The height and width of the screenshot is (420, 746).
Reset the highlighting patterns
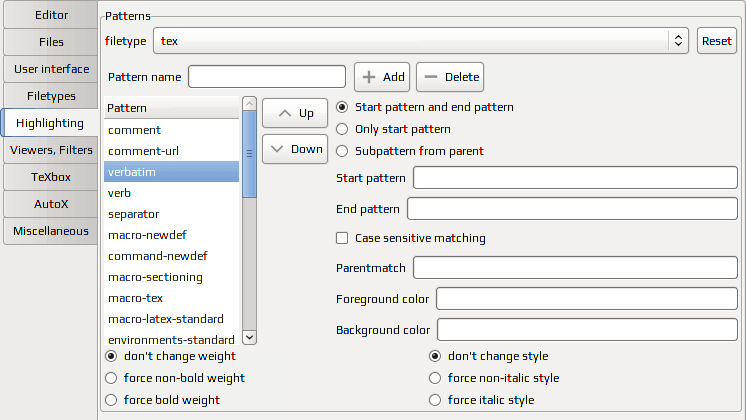point(717,41)
